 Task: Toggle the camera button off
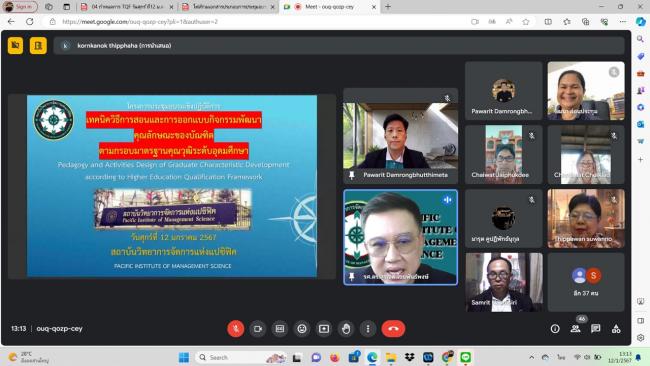[x=258, y=329]
